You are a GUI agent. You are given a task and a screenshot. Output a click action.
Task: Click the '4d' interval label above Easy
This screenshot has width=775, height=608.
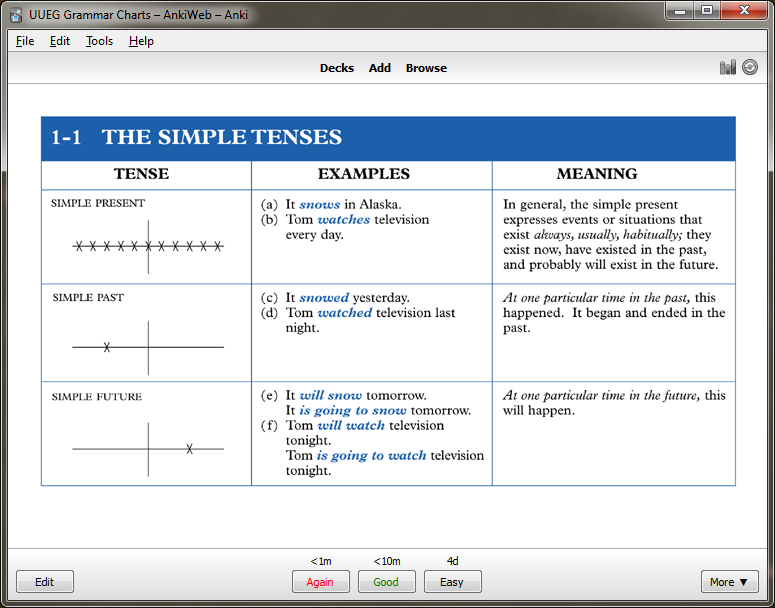(x=452, y=561)
